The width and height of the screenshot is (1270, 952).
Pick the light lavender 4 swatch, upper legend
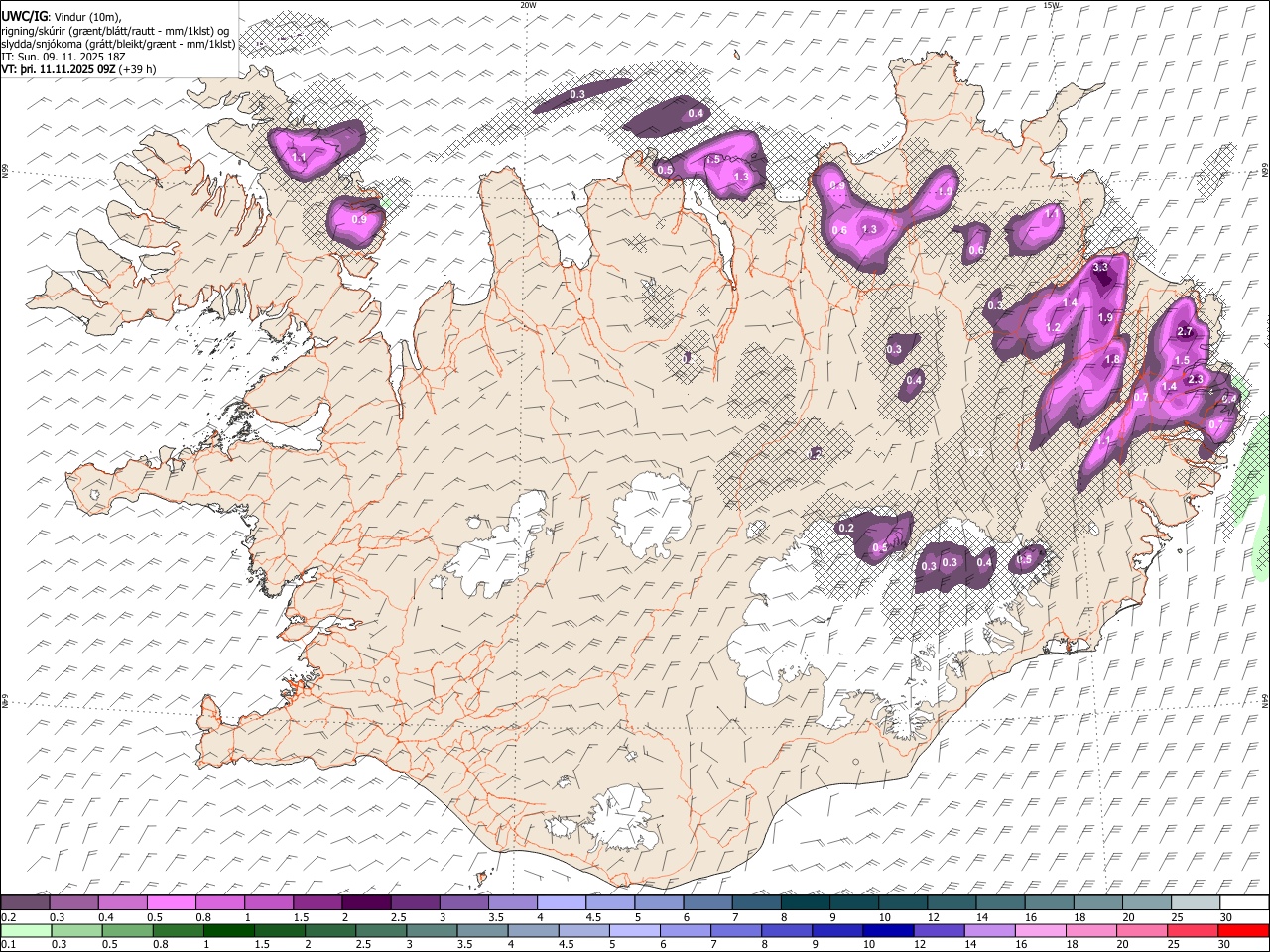coord(562,903)
